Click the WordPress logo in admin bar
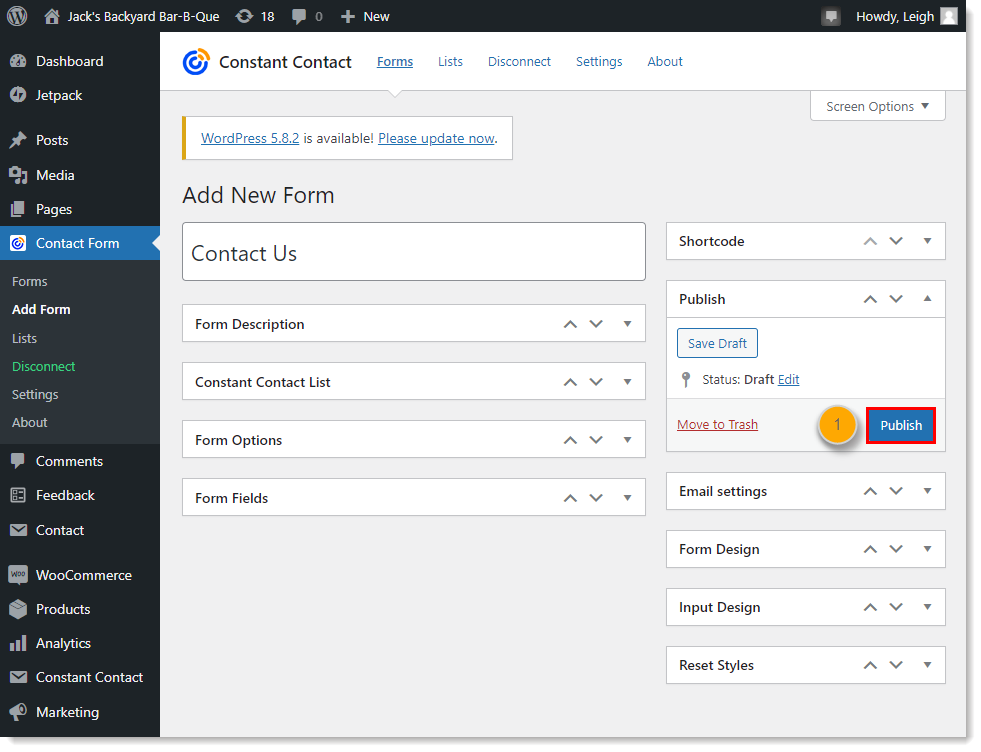The height and width of the screenshot is (752, 981). point(17,16)
